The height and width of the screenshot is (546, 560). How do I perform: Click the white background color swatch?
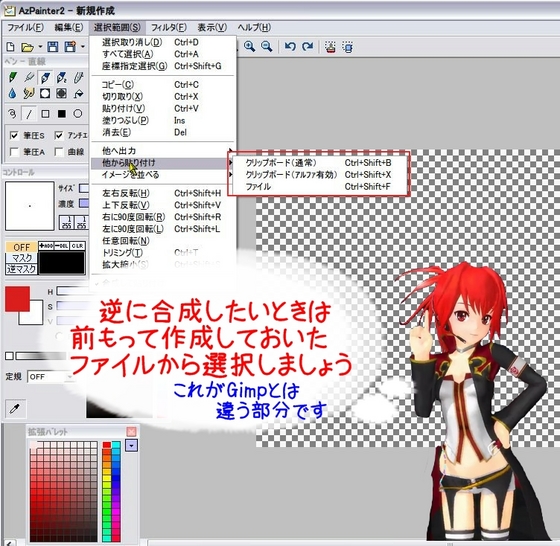tap(35, 317)
